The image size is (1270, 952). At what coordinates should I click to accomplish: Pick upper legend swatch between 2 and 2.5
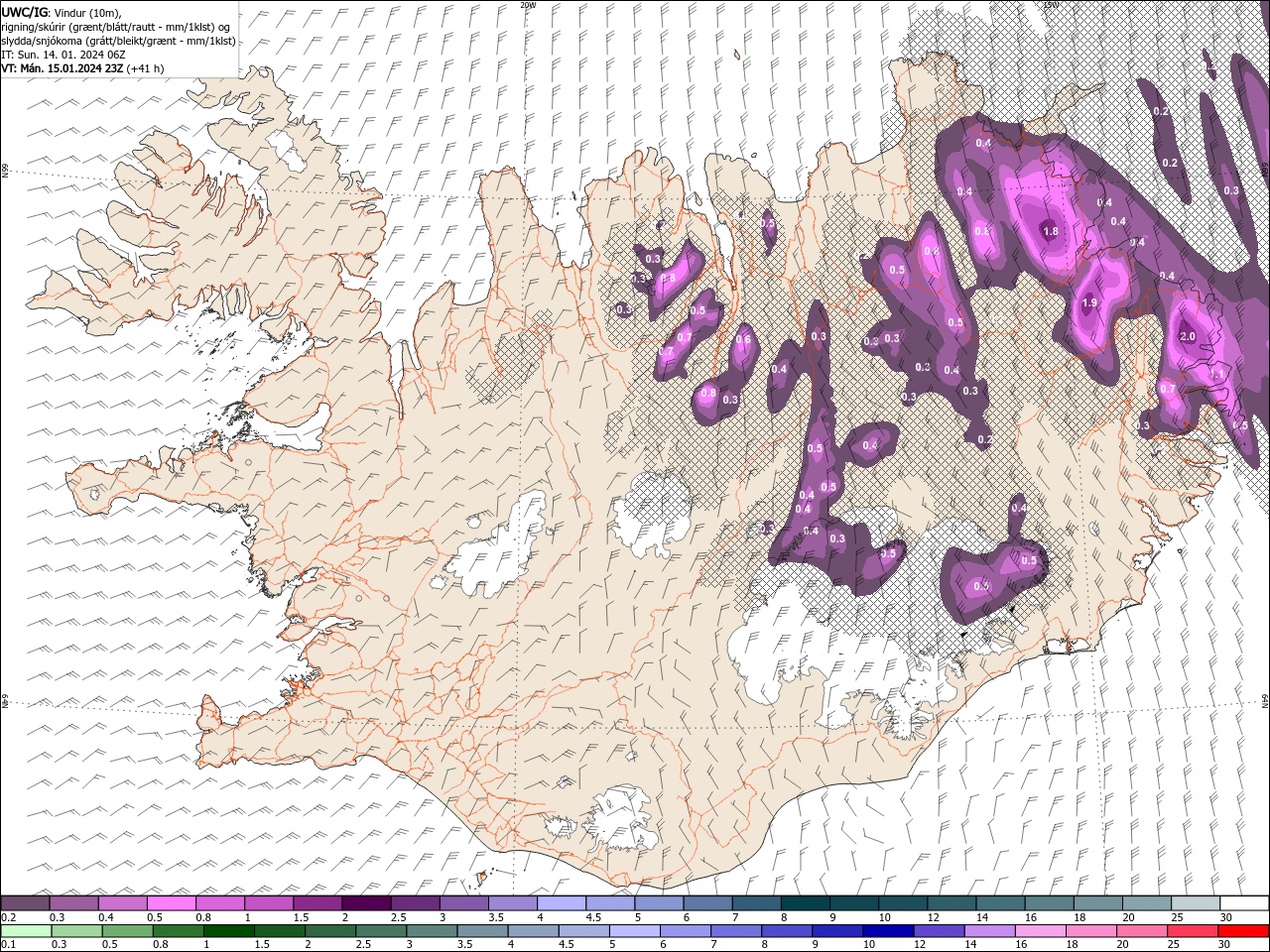(366, 903)
